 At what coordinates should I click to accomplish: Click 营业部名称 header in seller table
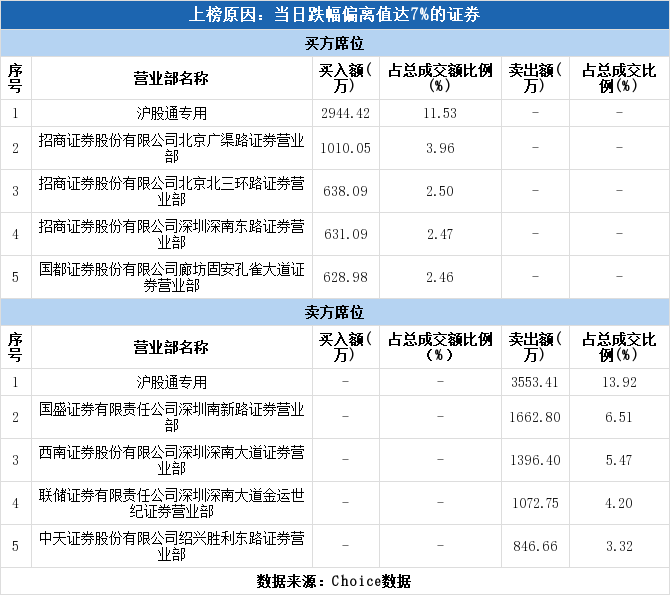coord(171,347)
